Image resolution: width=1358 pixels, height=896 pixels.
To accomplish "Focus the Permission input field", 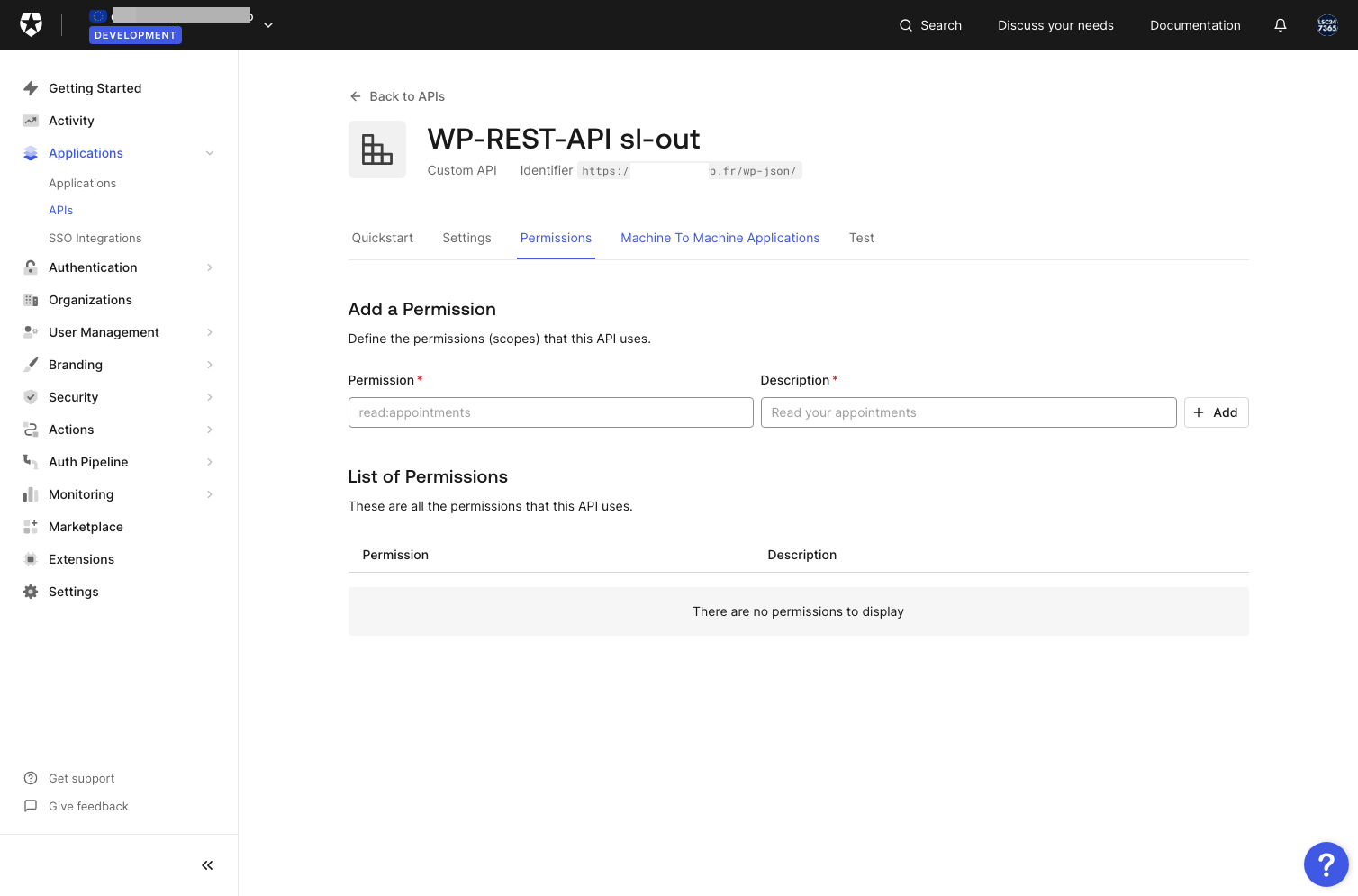I will pos(551,412).
